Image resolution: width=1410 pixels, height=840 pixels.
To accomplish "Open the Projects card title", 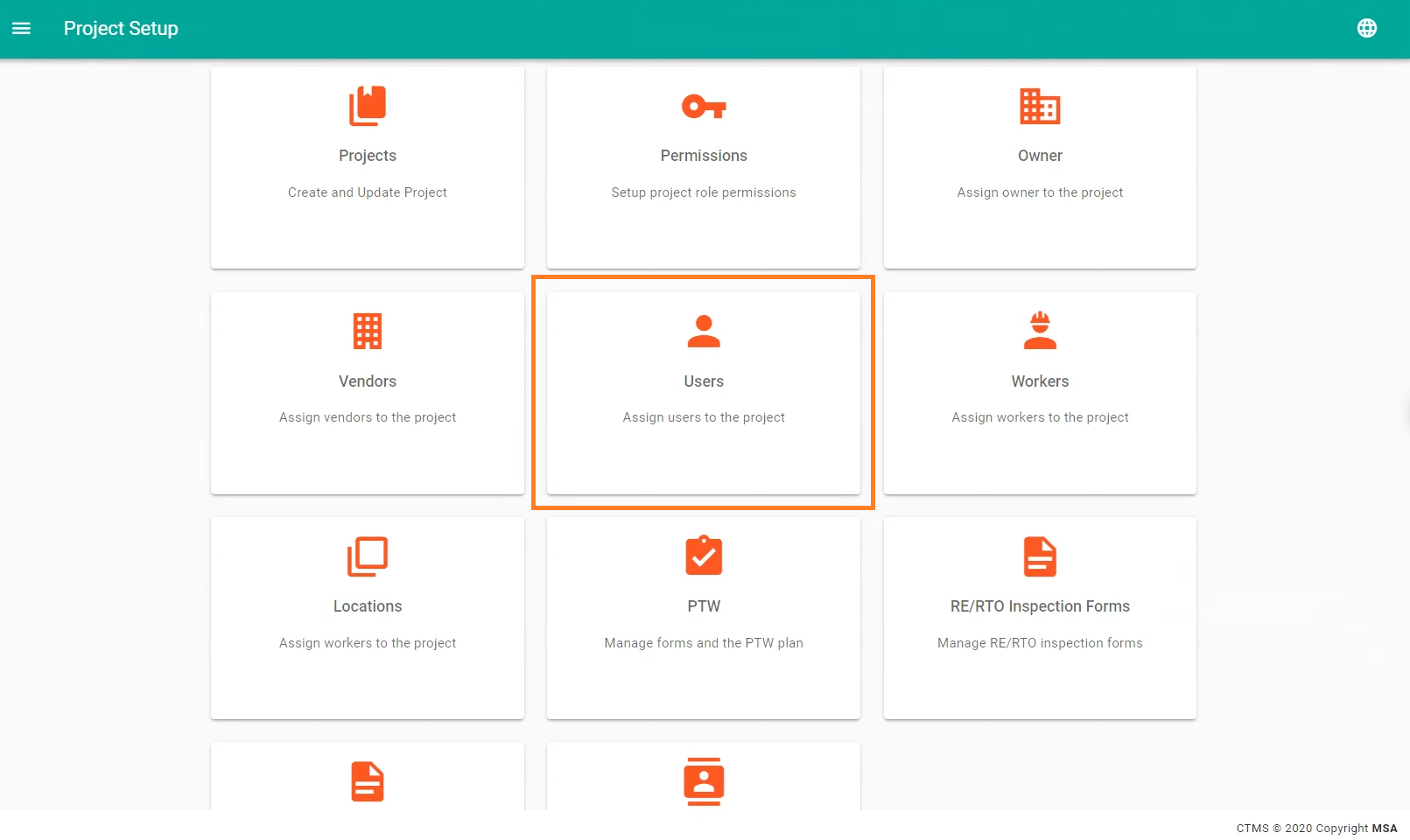I will [368, 156].
